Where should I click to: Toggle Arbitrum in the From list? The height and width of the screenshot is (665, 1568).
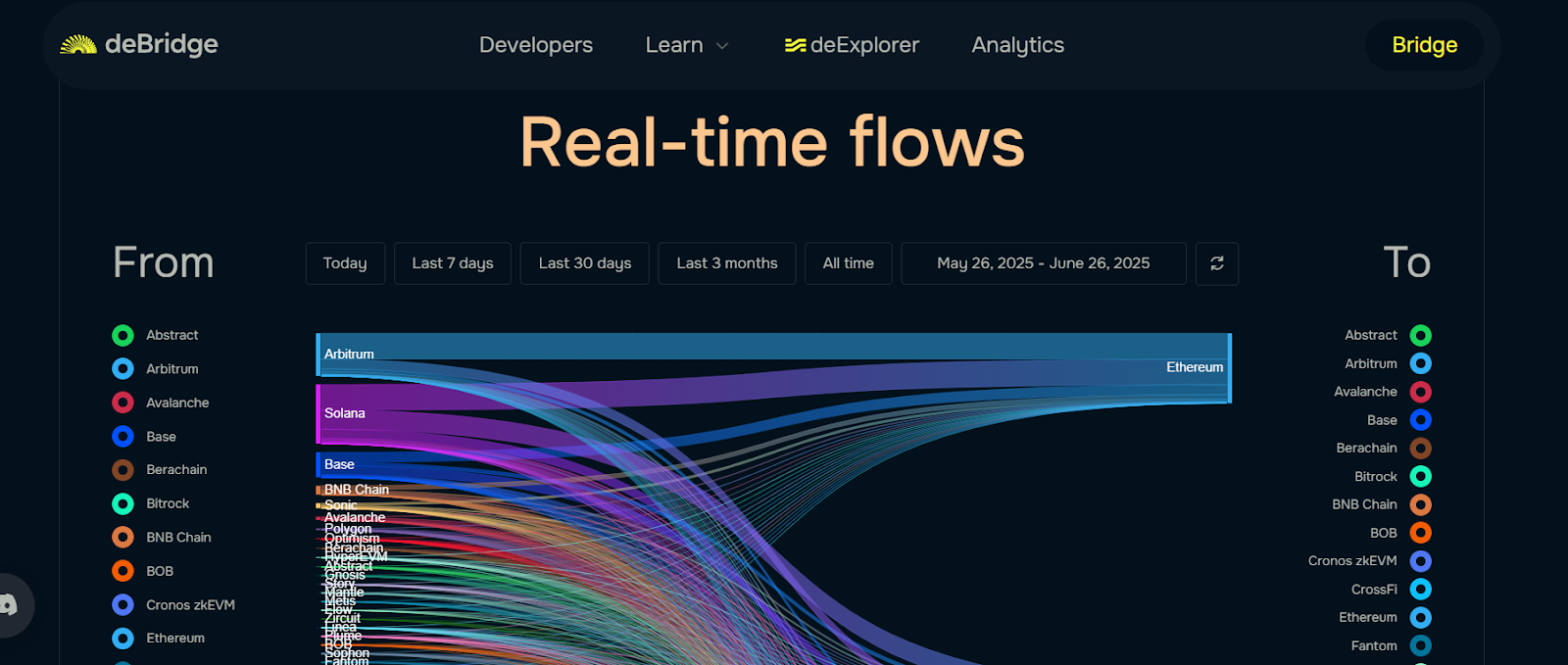(x=155, y=369)
